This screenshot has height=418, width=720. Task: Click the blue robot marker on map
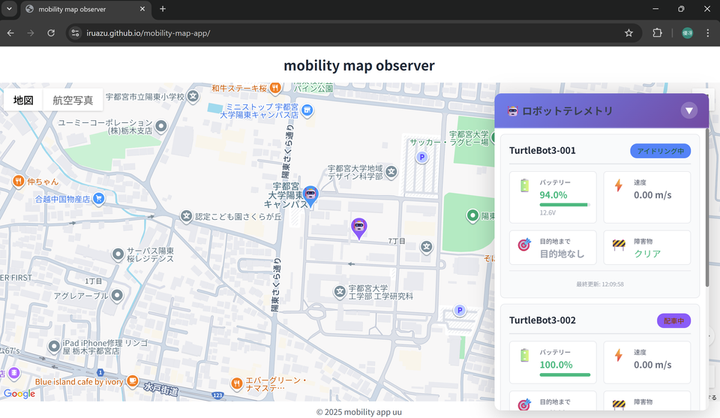(311, 195)
